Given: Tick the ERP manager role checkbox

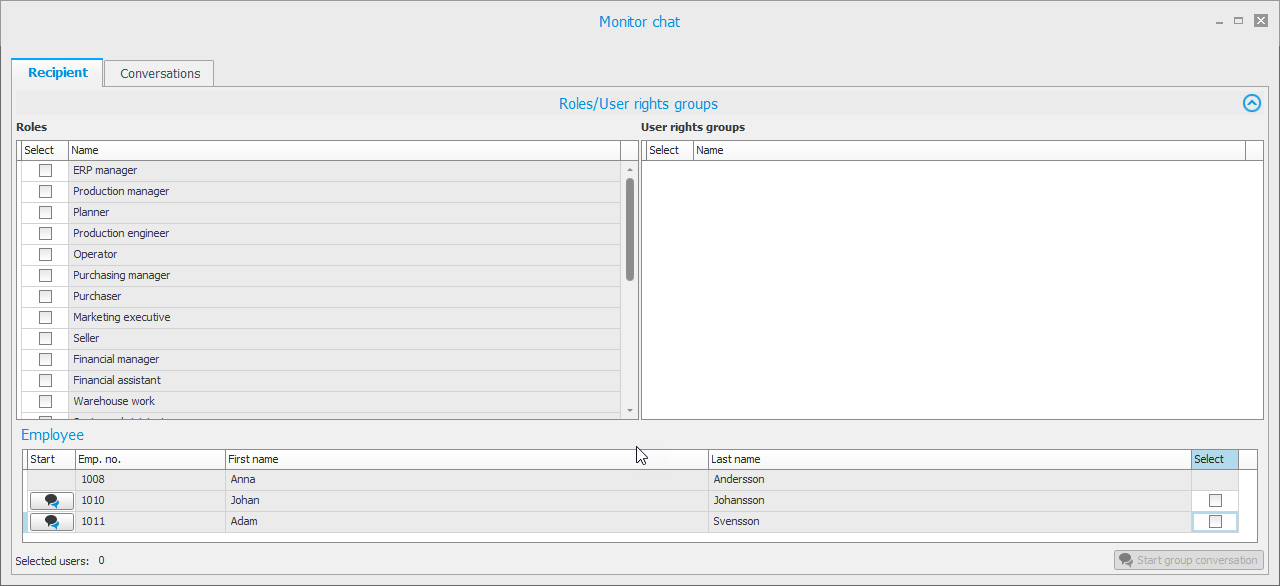Looking at the screenshot, I should (x=45, y=170).
